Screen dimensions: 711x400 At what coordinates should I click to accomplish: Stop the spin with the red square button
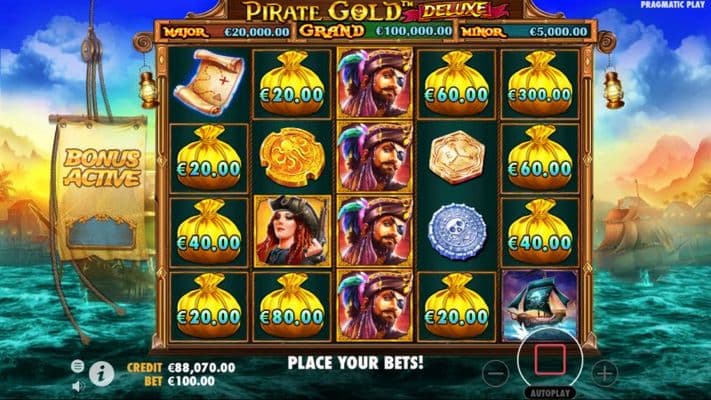tap(550, 359)
